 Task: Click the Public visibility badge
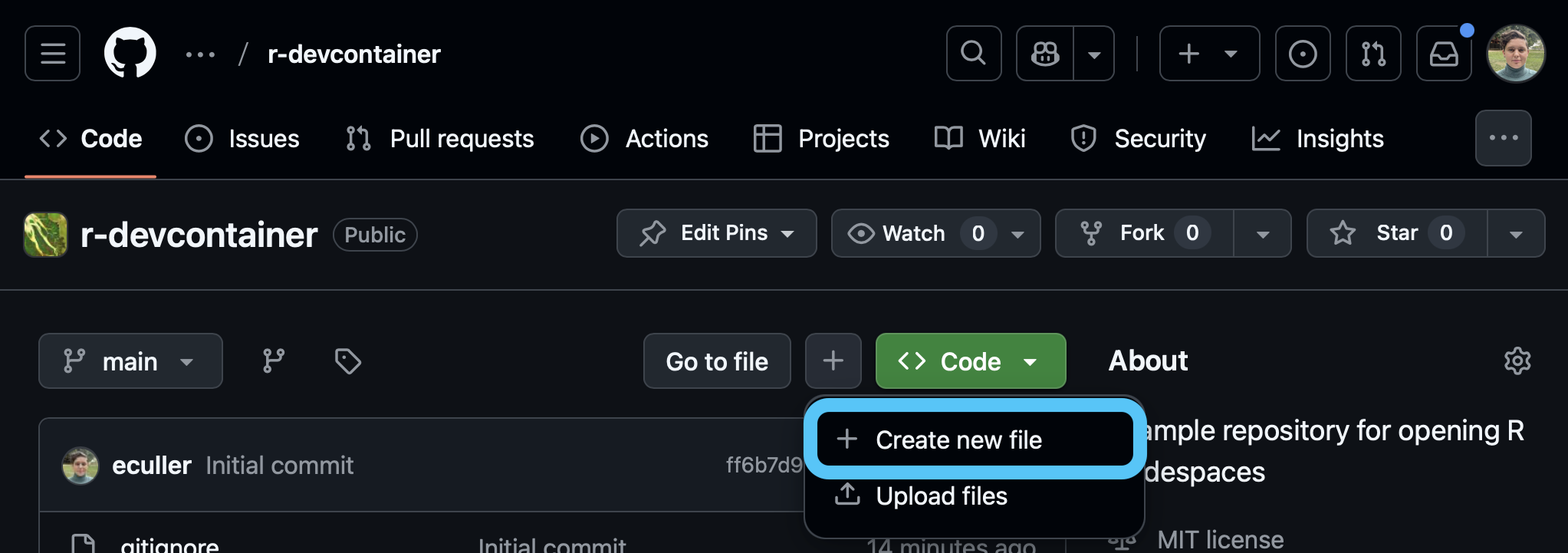[x=375, y=235]
